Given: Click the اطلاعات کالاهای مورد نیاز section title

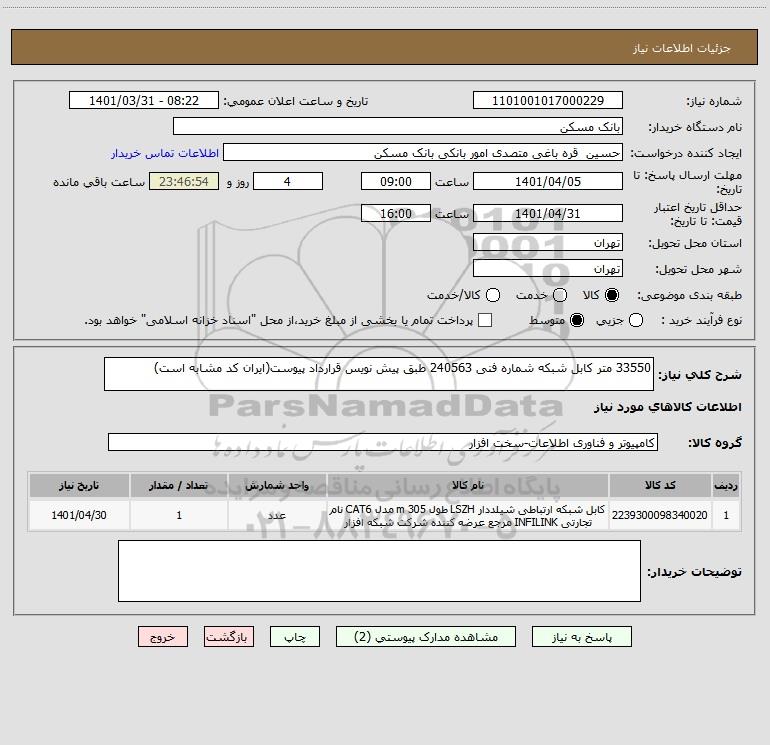Looking at the screenshot, I should pyautogui.click(x=668, y=407).
